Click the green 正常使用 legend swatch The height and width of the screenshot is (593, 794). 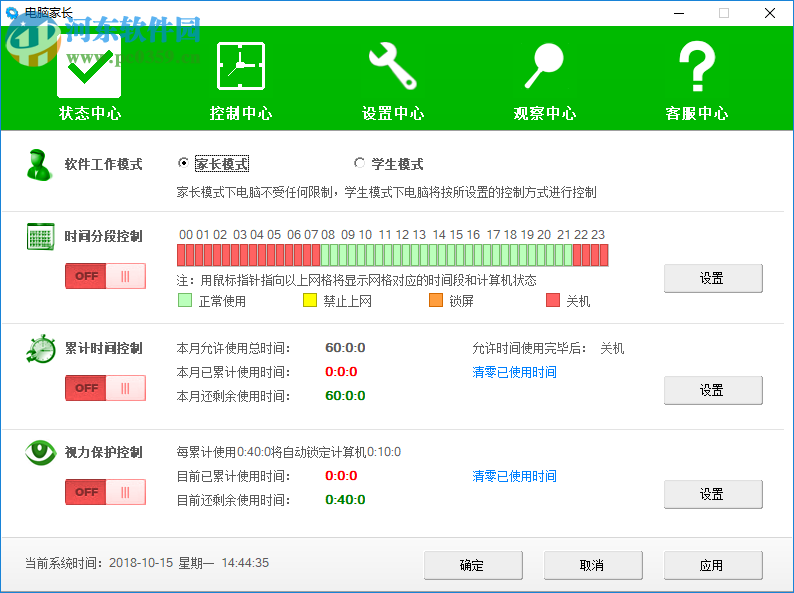pos(185,300)
